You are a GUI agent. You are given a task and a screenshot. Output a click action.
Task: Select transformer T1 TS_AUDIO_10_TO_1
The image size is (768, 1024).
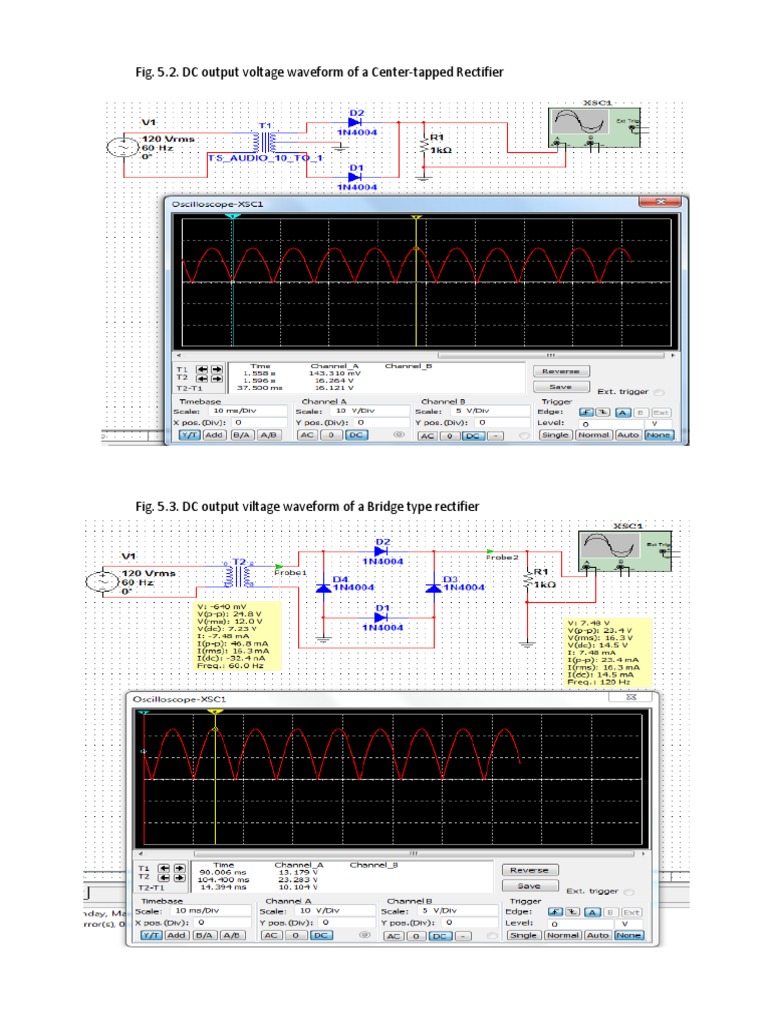265,142
